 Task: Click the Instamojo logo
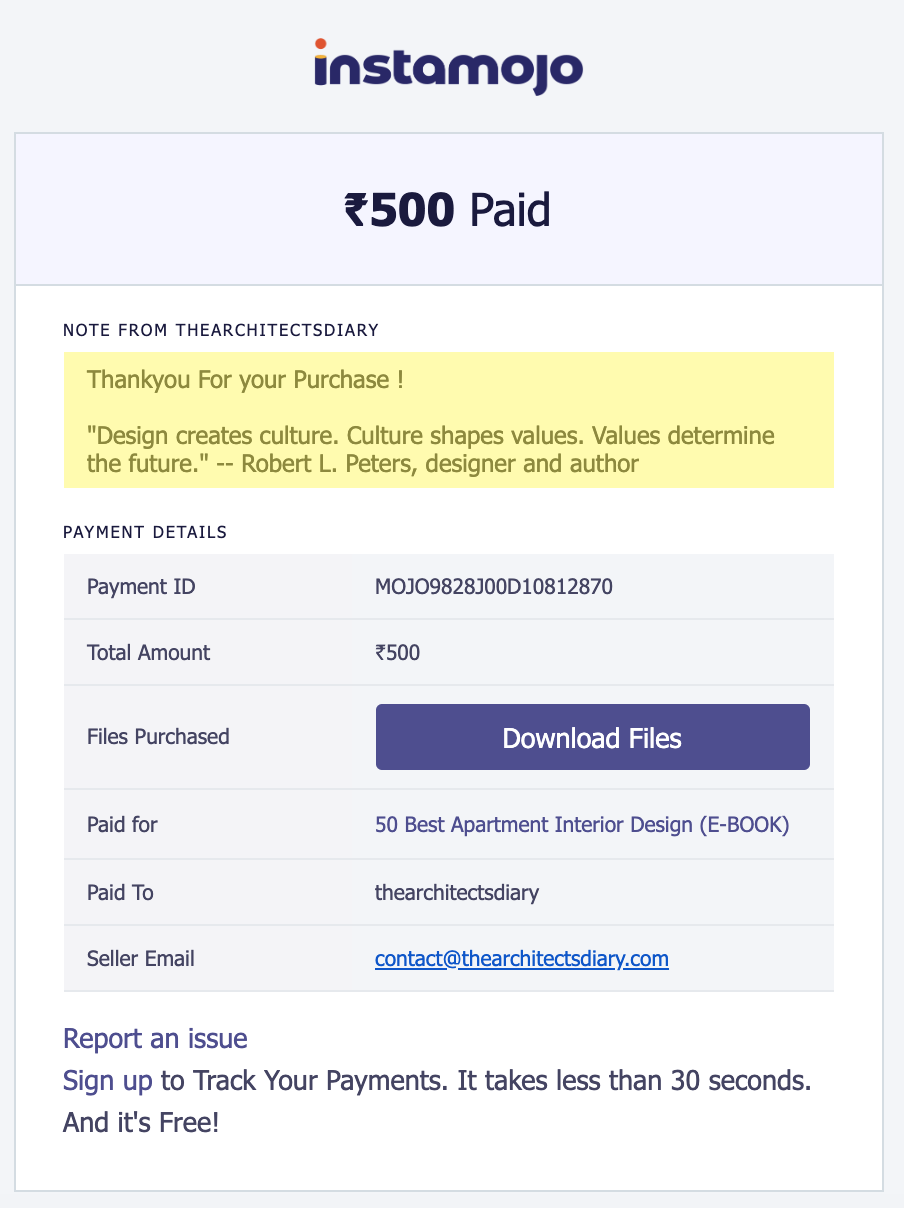click(448, 67)
